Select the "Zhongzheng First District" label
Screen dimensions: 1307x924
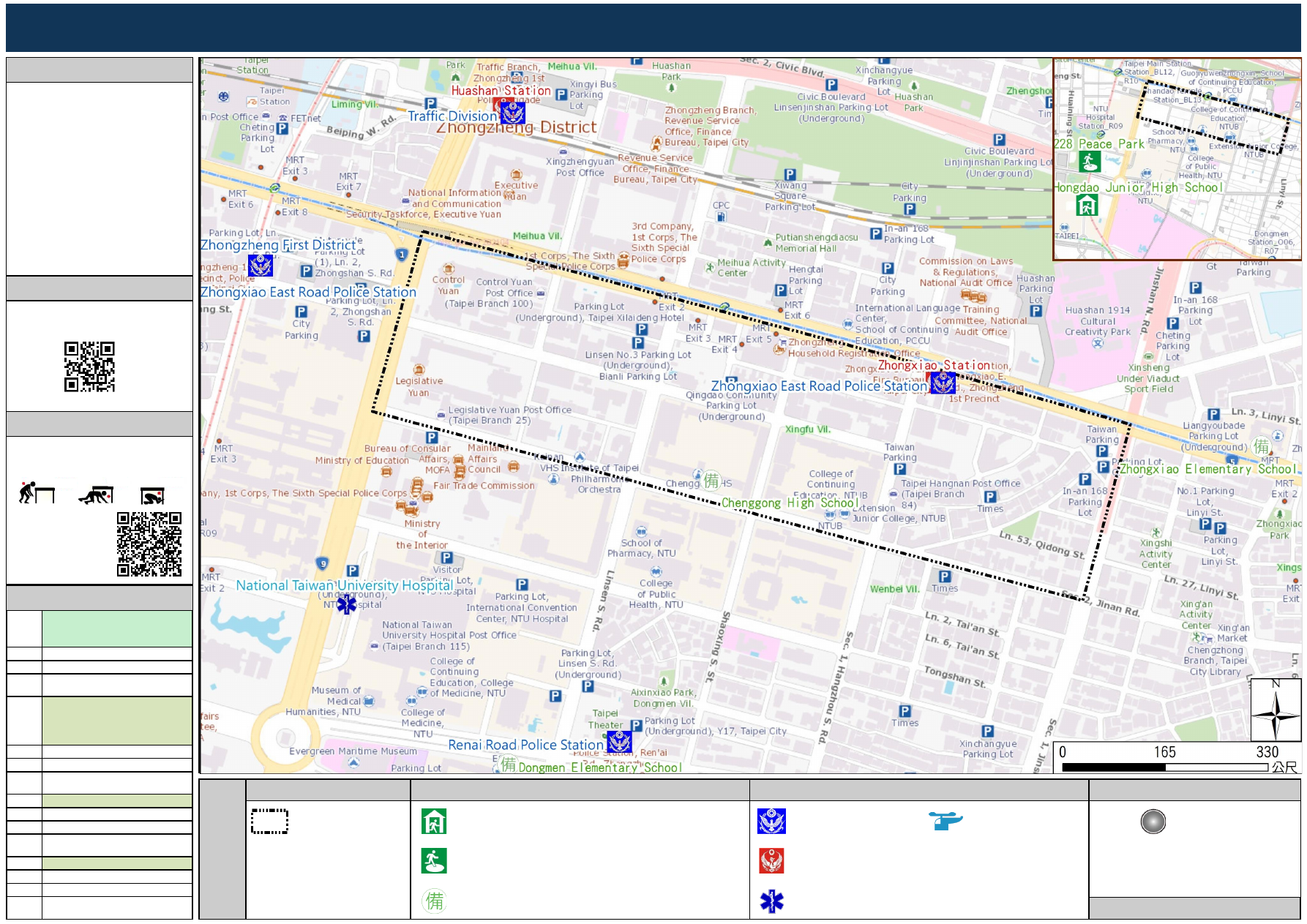278,245
